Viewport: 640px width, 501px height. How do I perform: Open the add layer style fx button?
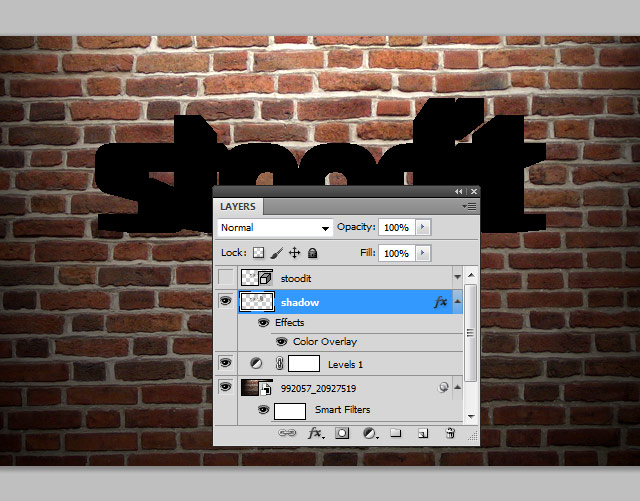pos(316,433)
